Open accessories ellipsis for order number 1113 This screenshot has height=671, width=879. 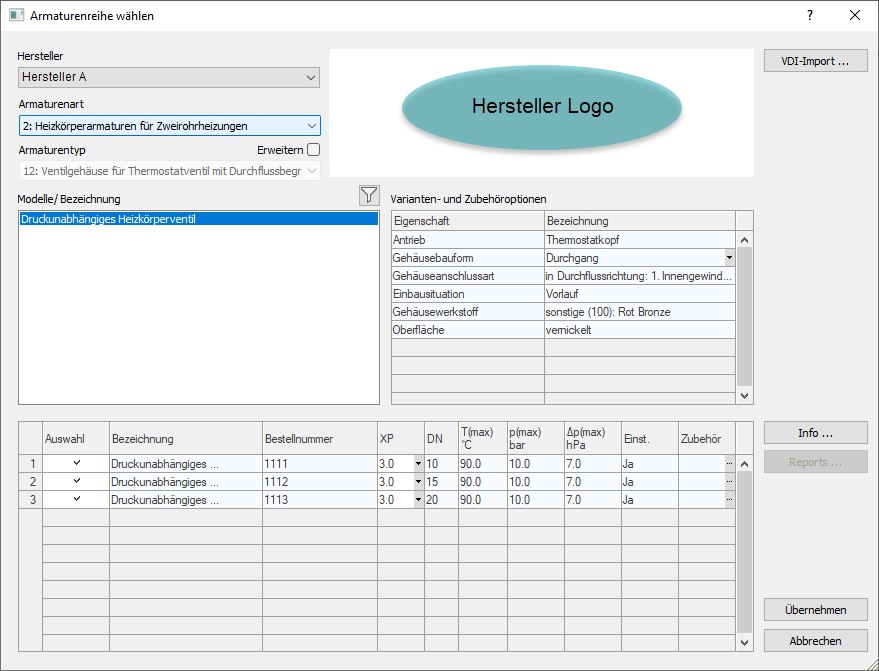pos(729,499)
